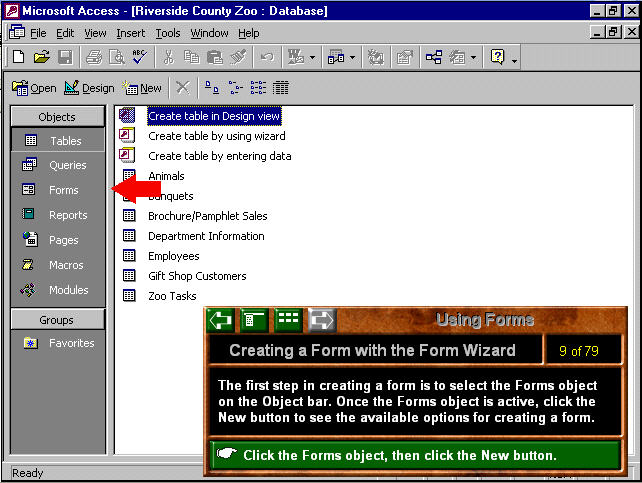Image resolution: width=642 pixels, height=483 pixels.
Task: Open Print Preview from the toolbar
Action: coord(117,56)
